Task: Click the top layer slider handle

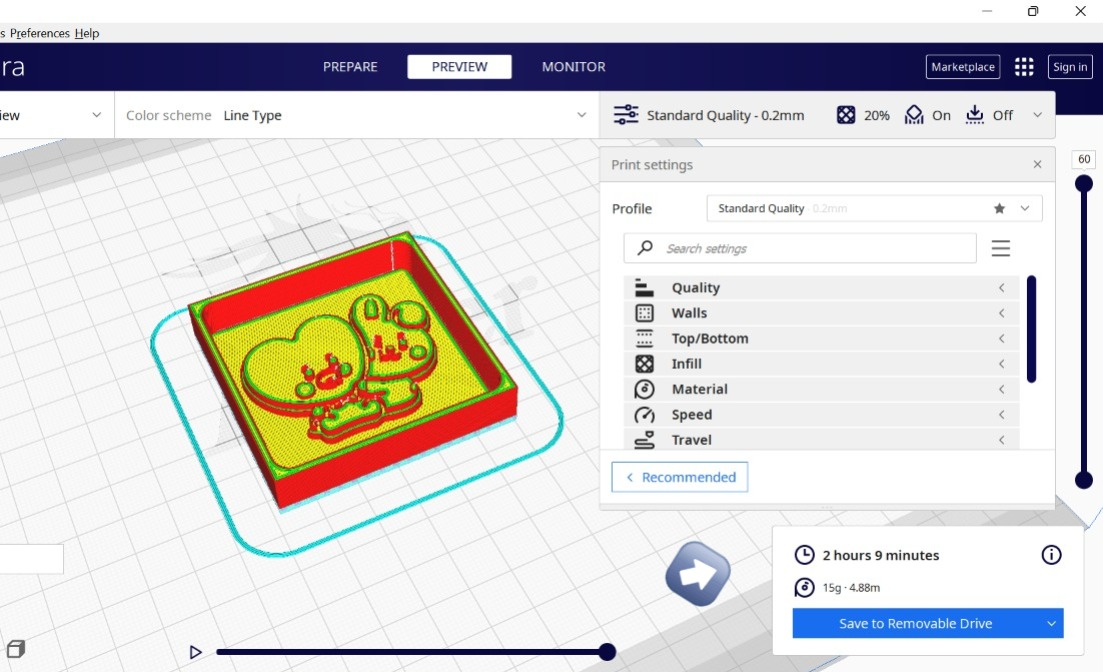Action: (x=1084, y=184)
